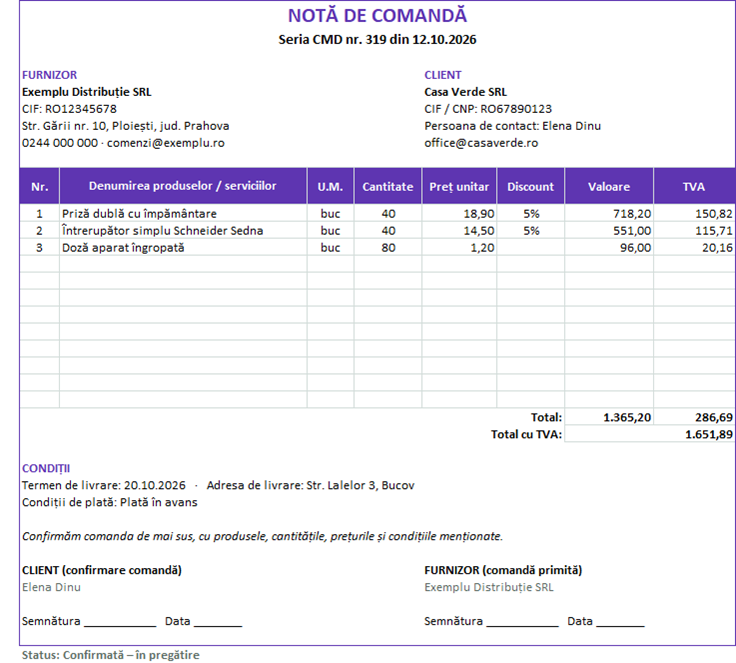The height and width of the screenshot is (663, 736).
Task: Select the 'Preț unitar' column header
Action: click(459, 186)
